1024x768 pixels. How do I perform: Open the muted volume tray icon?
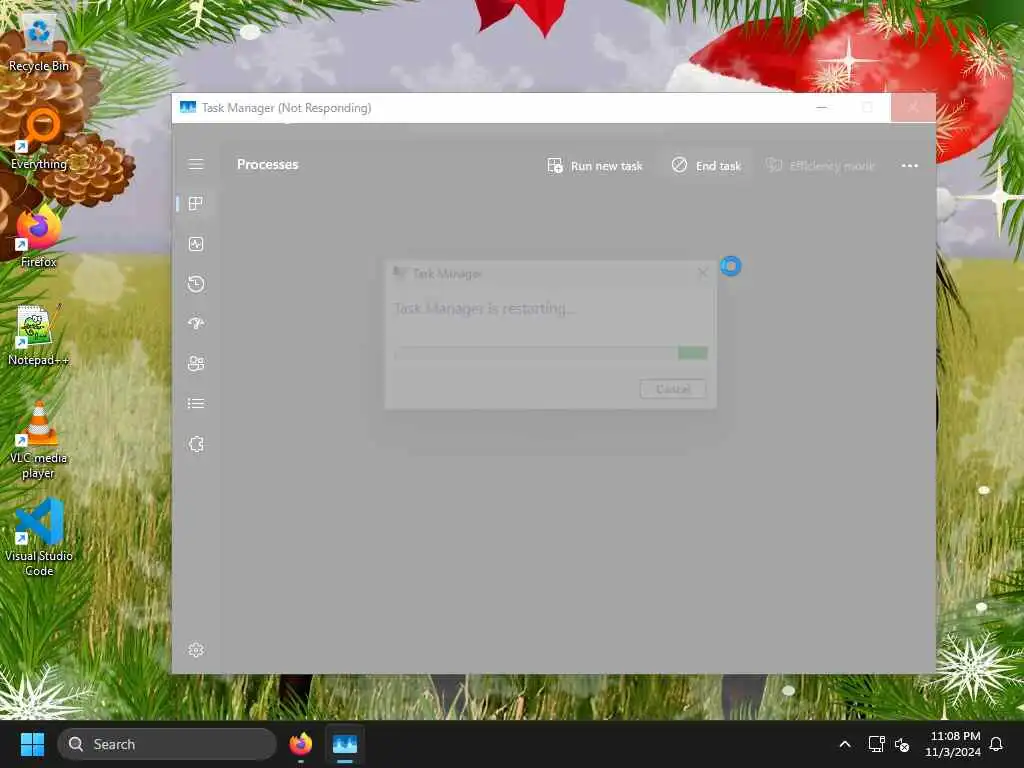[902, 744]
